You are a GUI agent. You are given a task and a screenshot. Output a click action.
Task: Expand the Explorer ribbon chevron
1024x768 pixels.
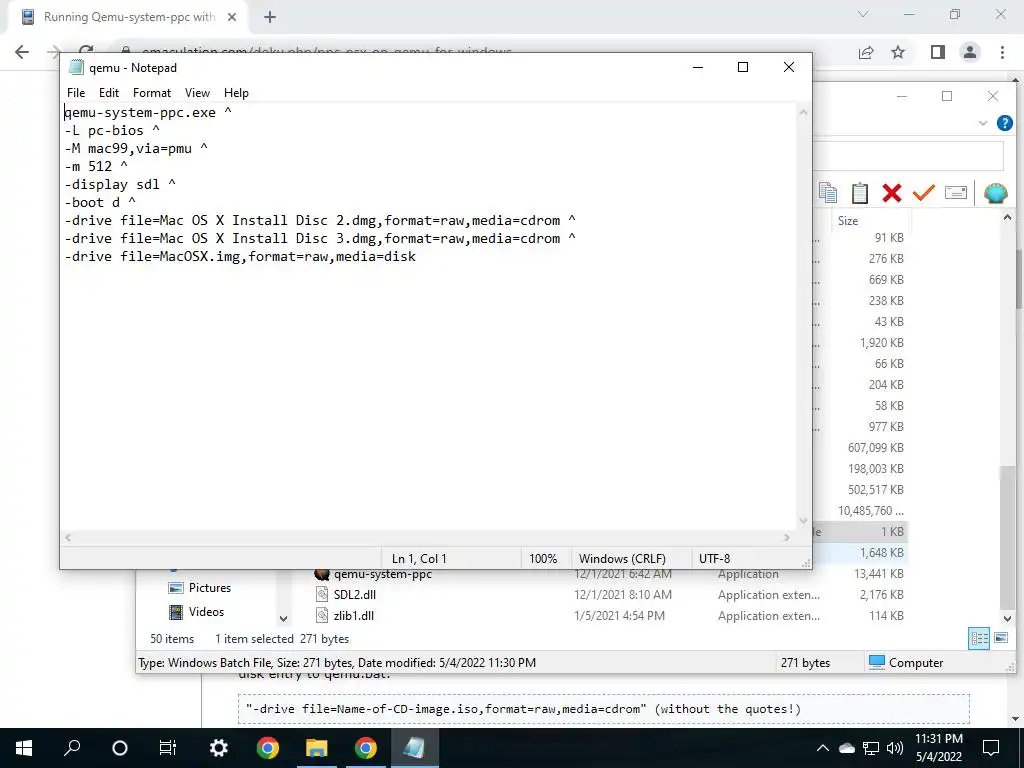(x=983, y=123)
